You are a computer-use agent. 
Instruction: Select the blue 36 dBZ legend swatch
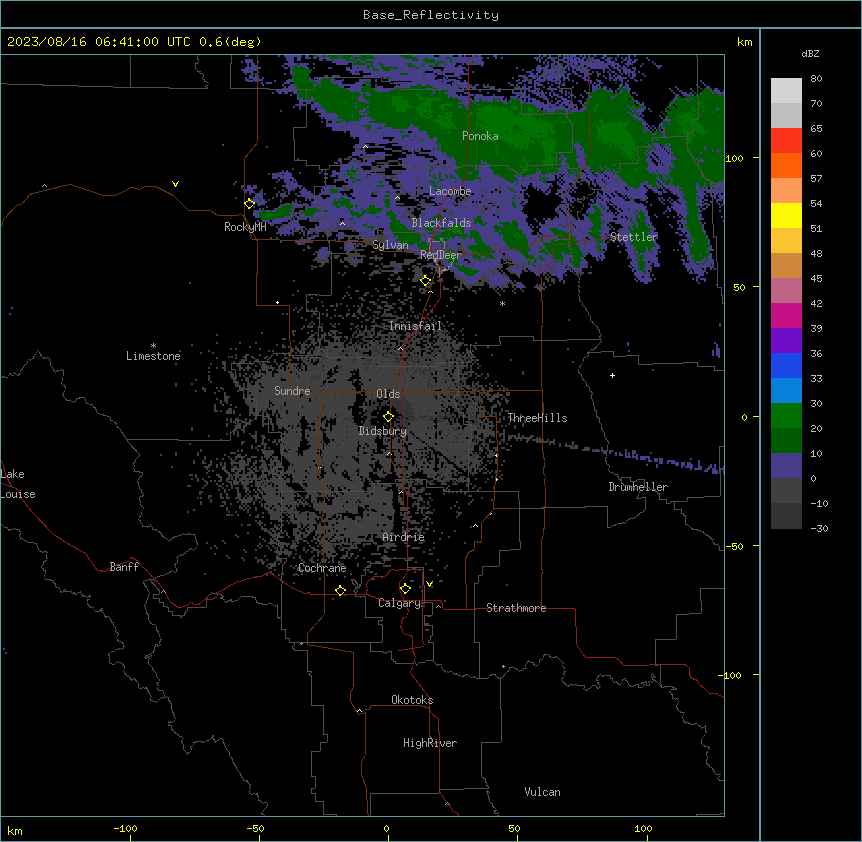(x=786, y=365)
